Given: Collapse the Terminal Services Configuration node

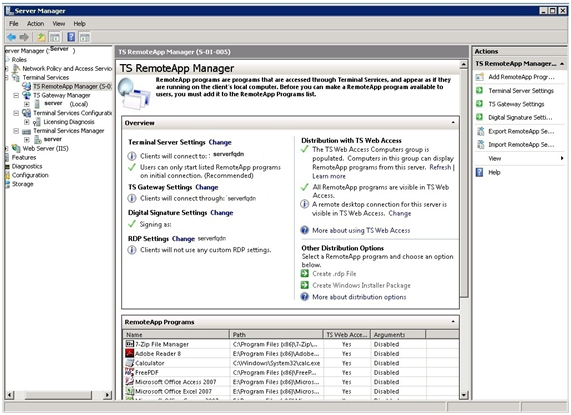Looking at the screenshot, I should click(x=16, y=113).
